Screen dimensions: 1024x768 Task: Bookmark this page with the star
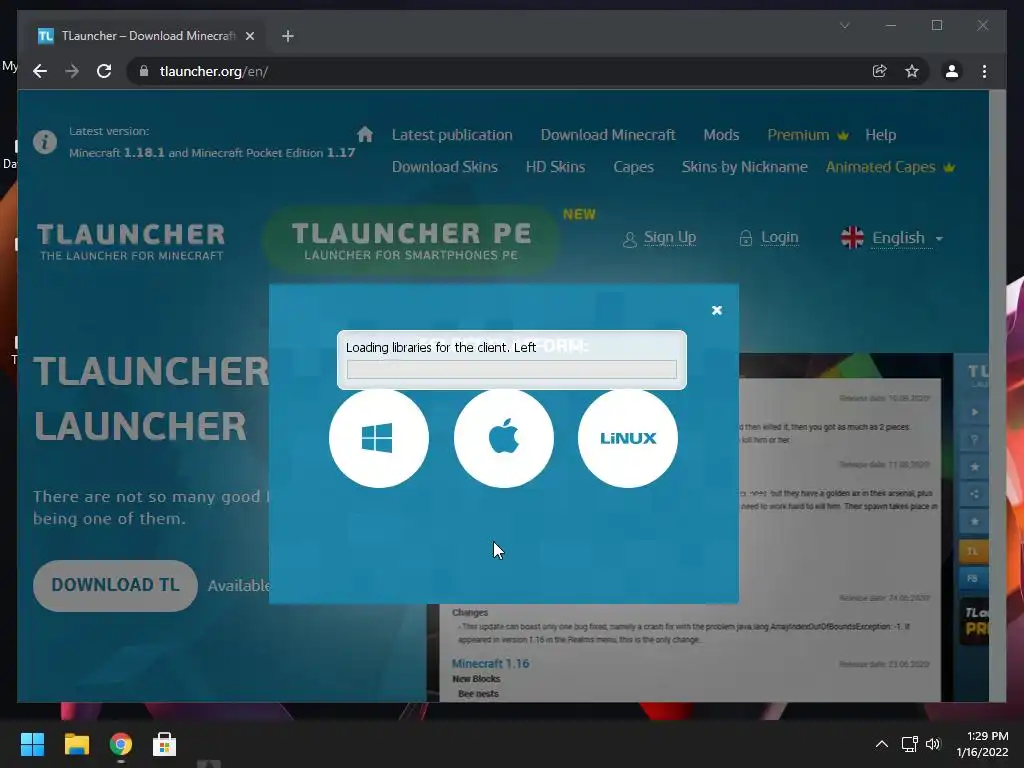[x=912, y=71]
